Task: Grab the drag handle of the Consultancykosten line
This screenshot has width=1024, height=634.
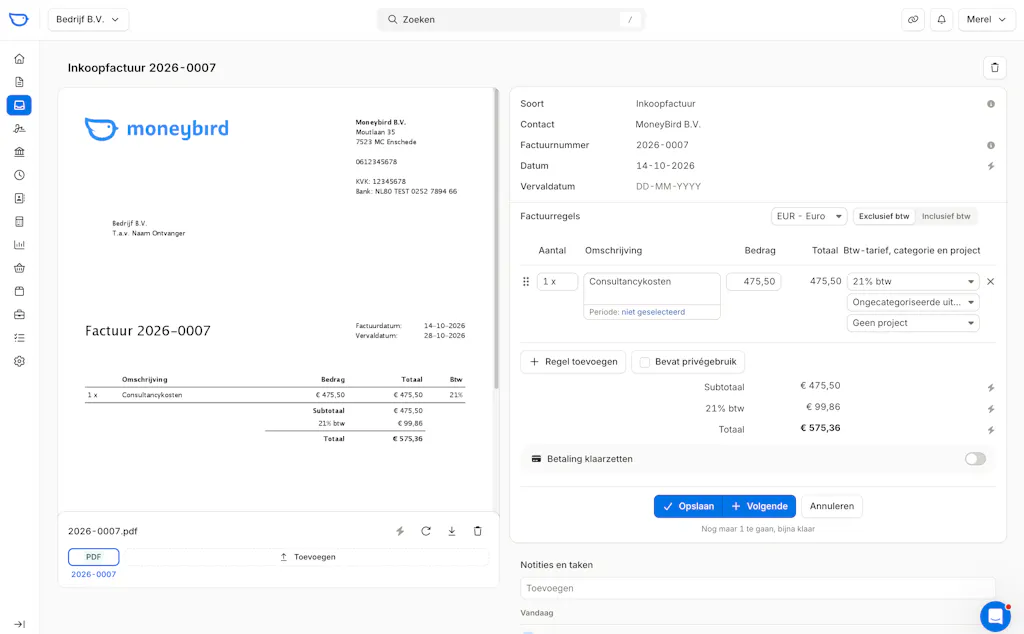Action: (526, 281)
